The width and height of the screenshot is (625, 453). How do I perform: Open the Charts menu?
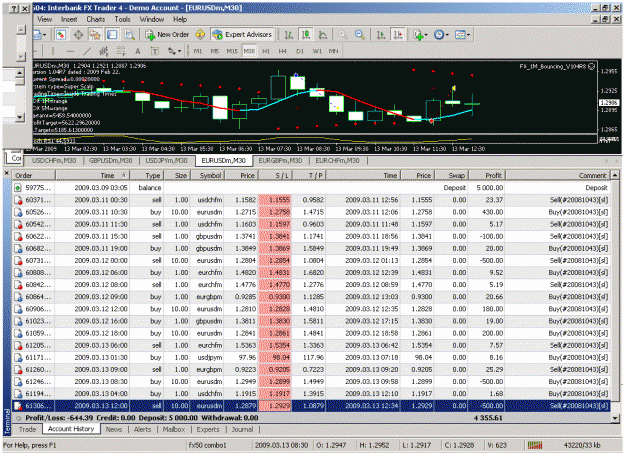(96, 19)
